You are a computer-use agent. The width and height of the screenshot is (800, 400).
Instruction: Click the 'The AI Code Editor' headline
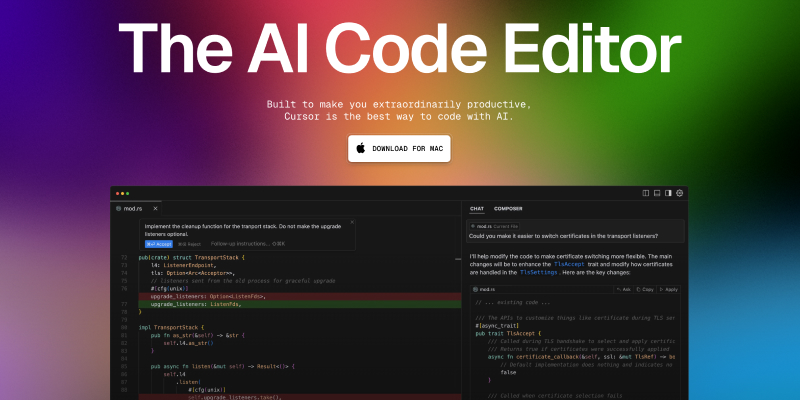[x=400, y=48]
